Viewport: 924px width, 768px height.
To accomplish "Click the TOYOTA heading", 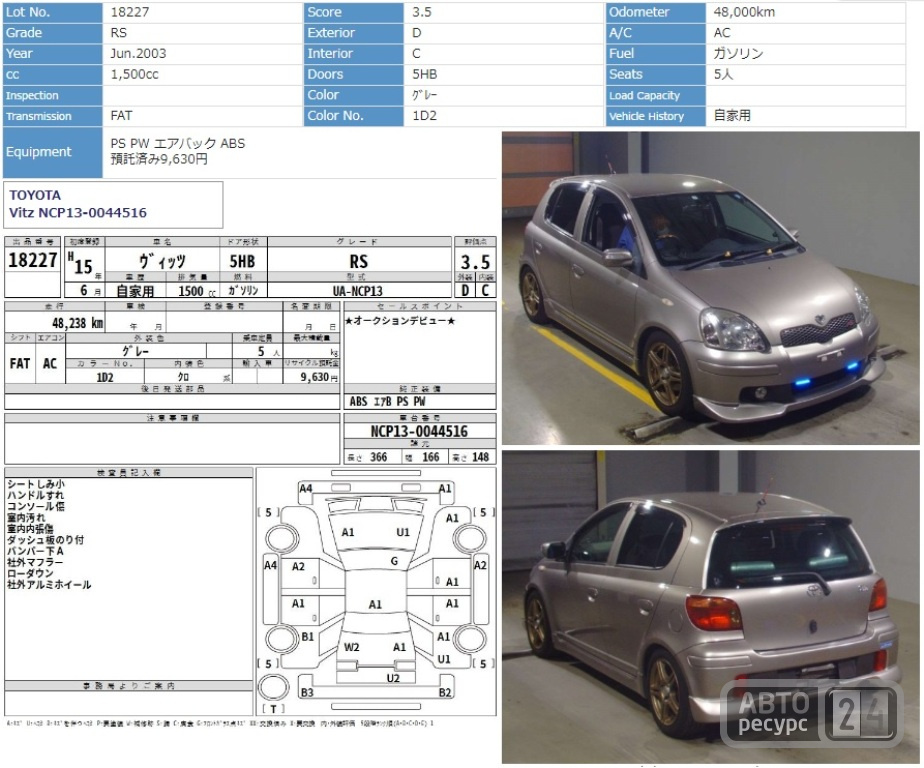I will point(35,195).
